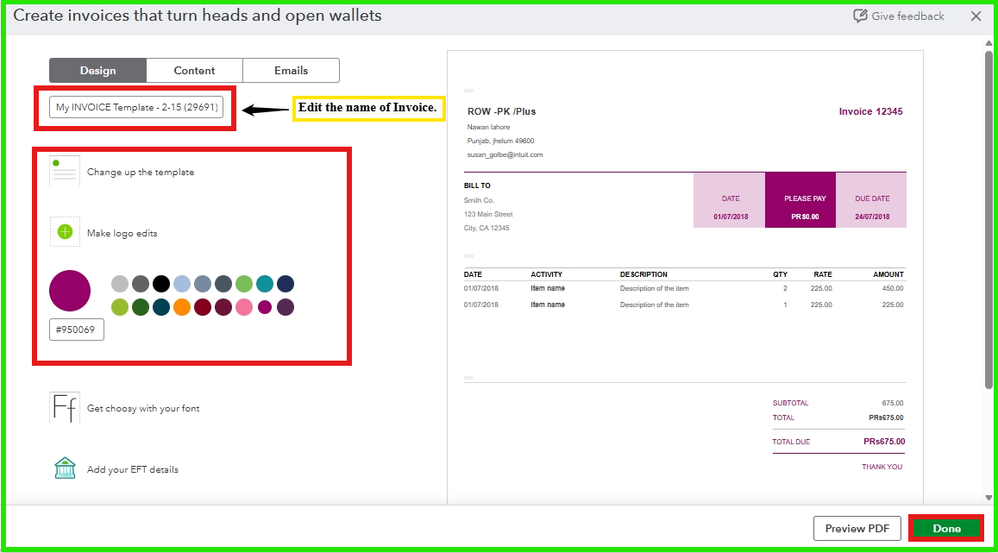Screen dimensions: 998x553
Task: Click the ACTIVITY column header
Action: click(547, 274)
